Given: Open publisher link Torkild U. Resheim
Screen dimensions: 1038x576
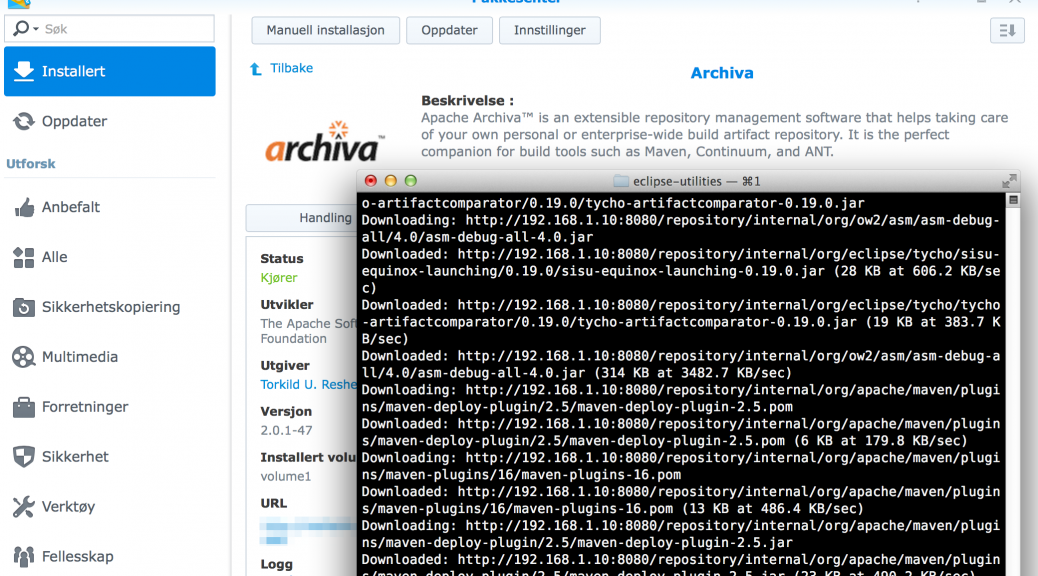Looking at the screenshot, I should tap(309, 384).
